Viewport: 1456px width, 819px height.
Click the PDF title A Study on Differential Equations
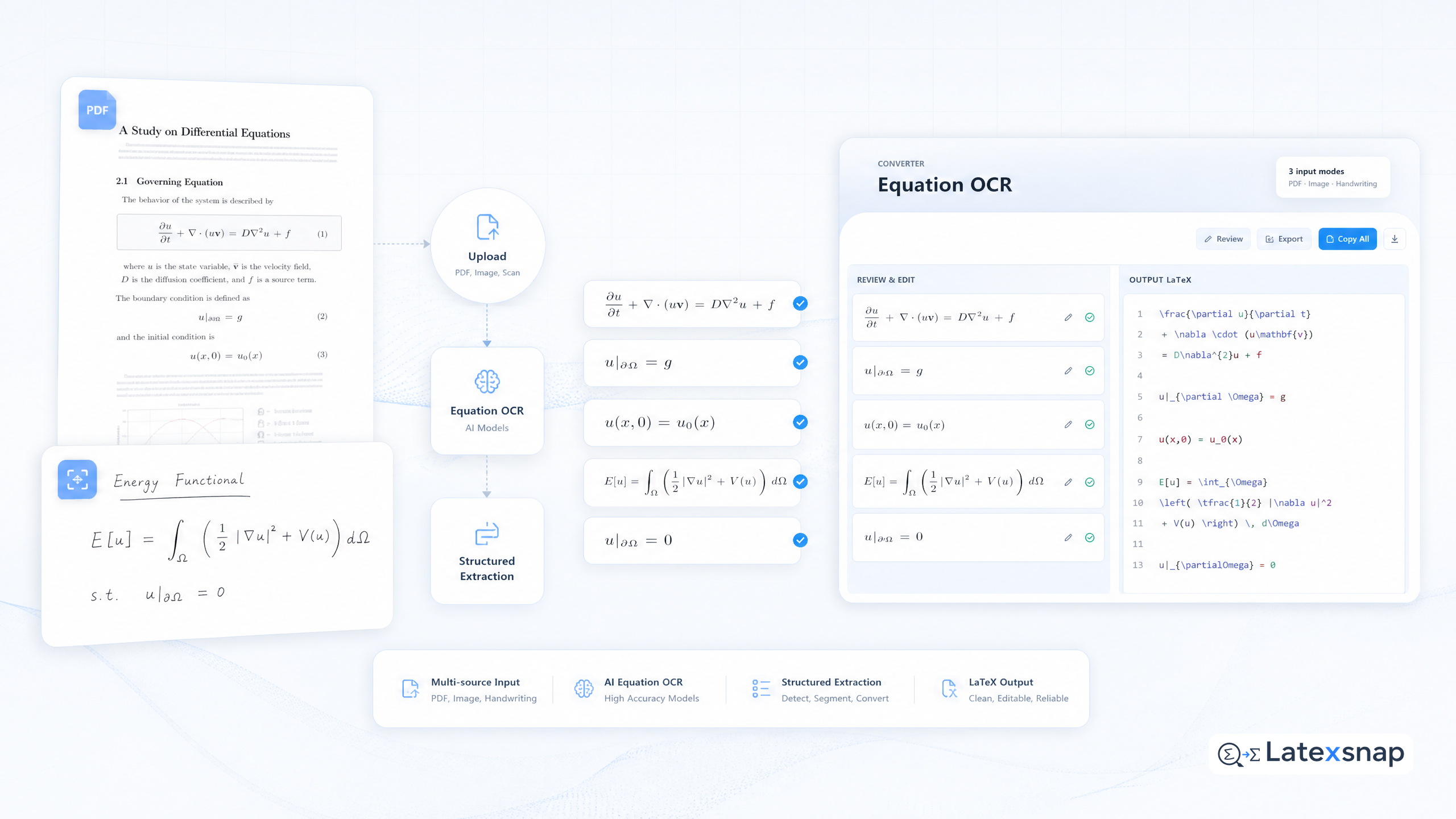[205, 132]
